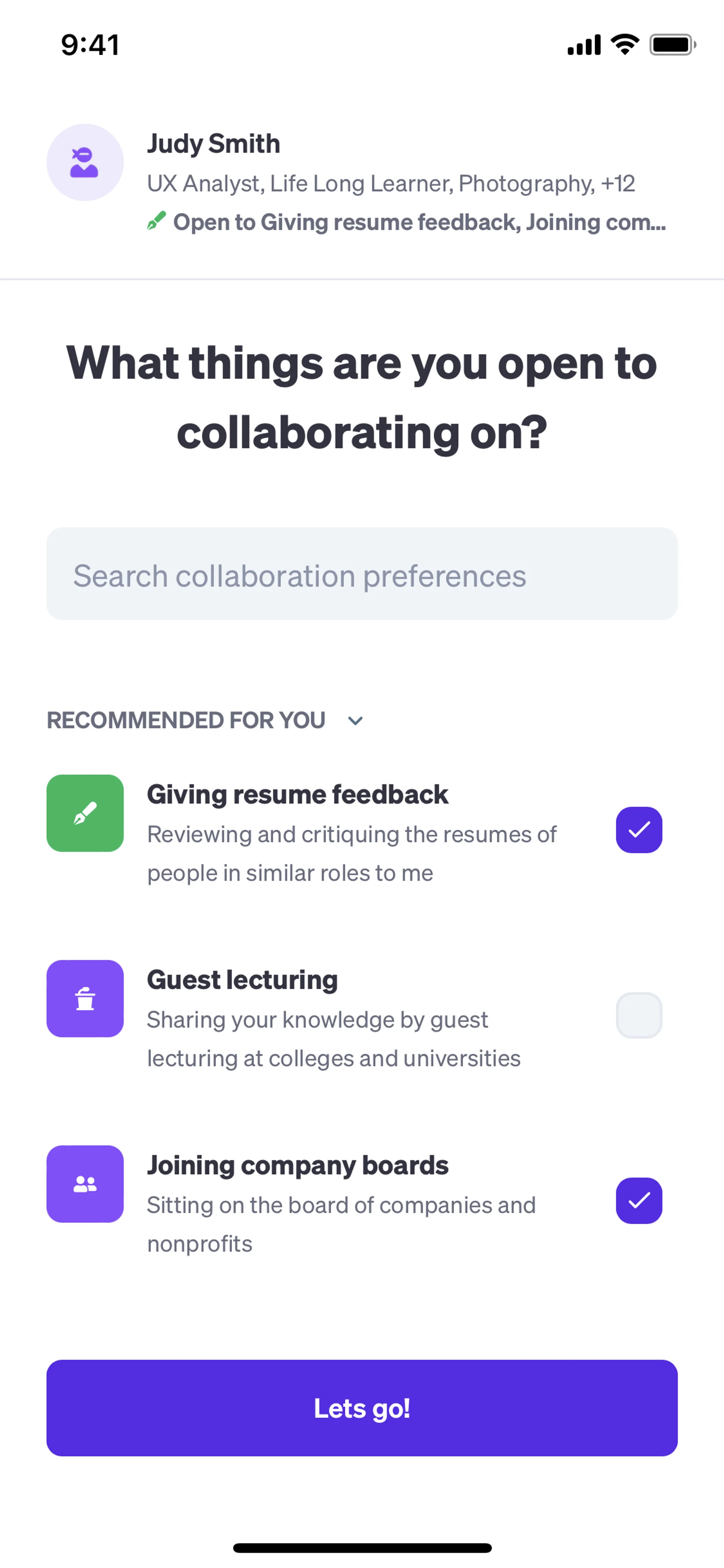This screenshot has height=1568, width=724.
Task: Tap the battery icon in status bar
Action: (672, 45)
